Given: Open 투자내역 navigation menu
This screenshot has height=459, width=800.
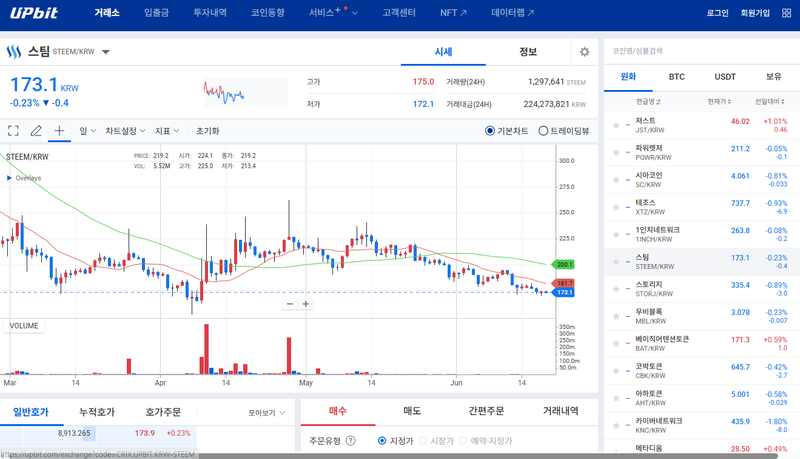Looking at the screenshot, I should [210, 13].
